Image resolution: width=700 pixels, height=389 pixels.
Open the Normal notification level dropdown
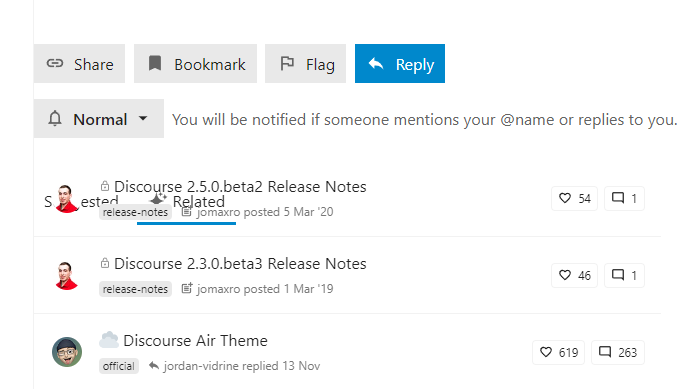[99, 119]
